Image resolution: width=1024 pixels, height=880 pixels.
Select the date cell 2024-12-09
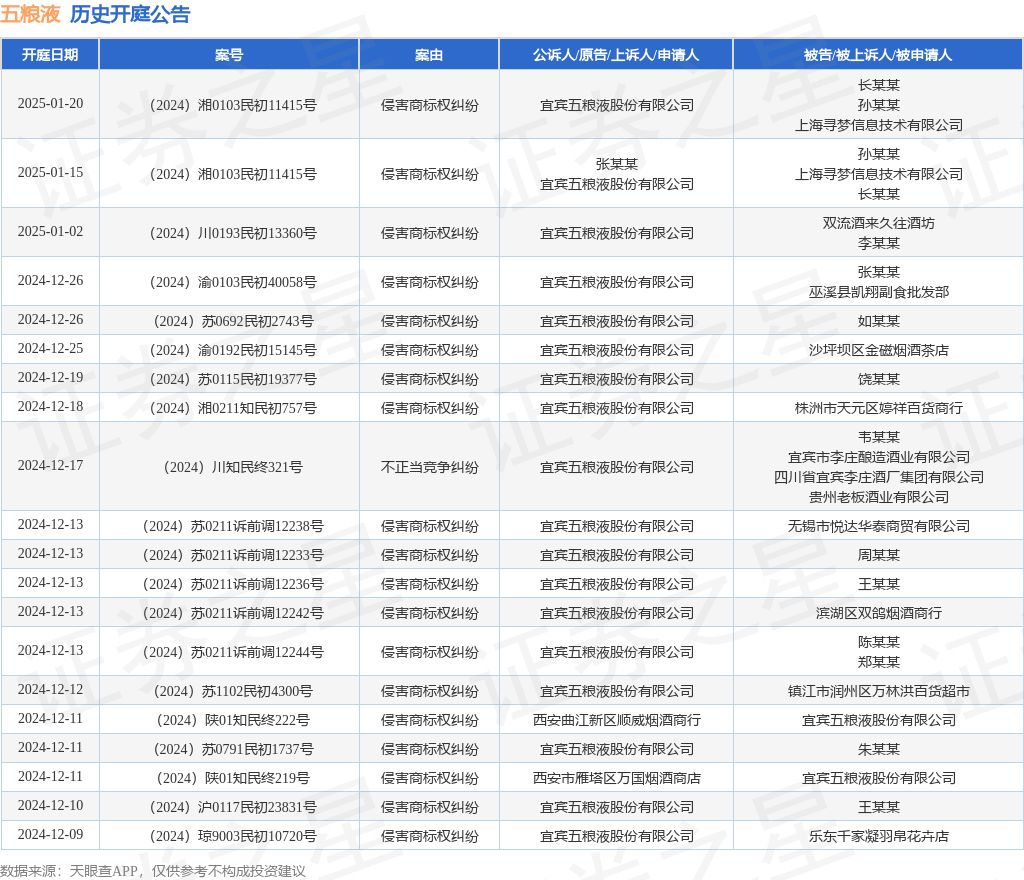pos(50,834)
